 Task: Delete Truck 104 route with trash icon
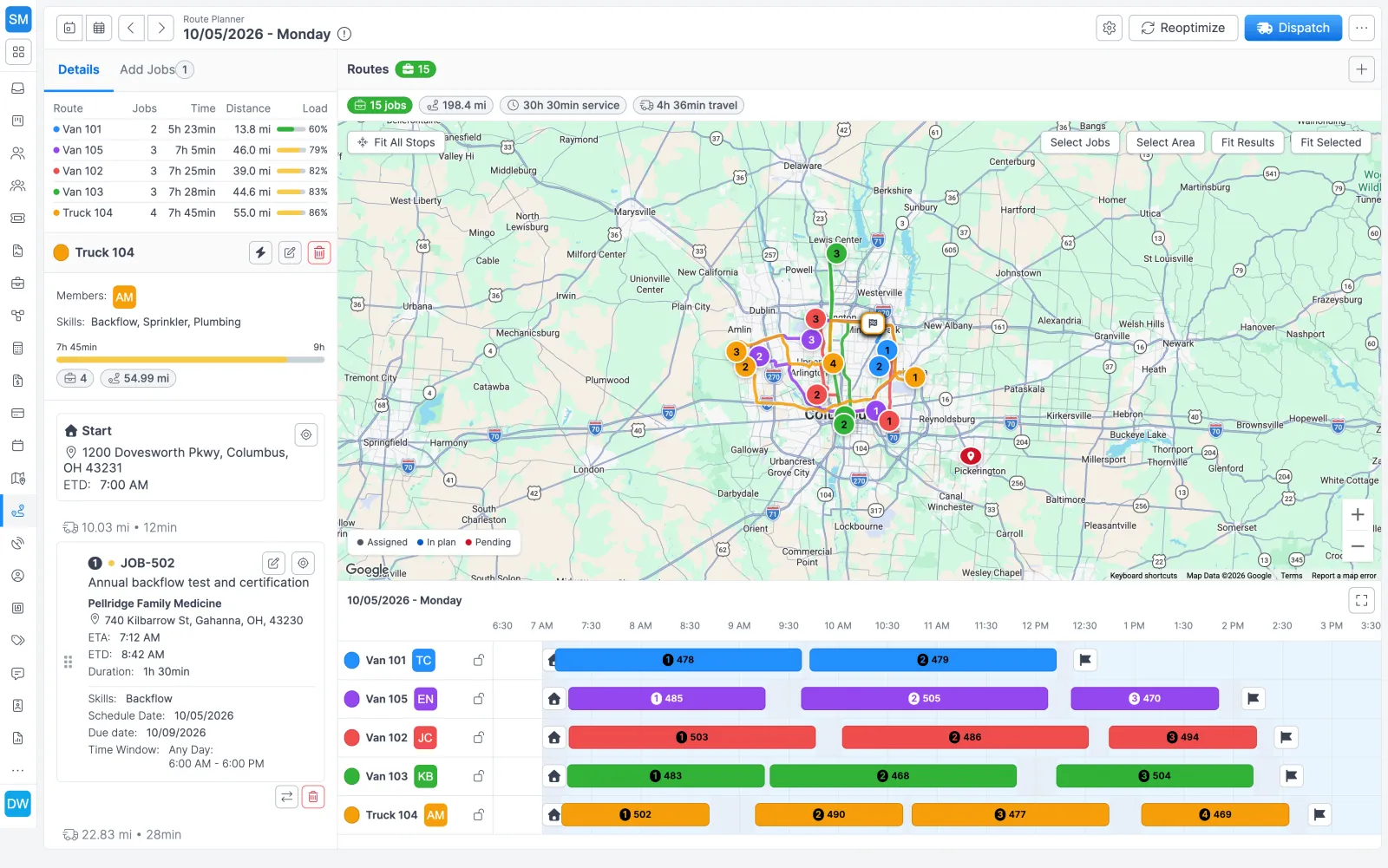[x=319, y=252]
